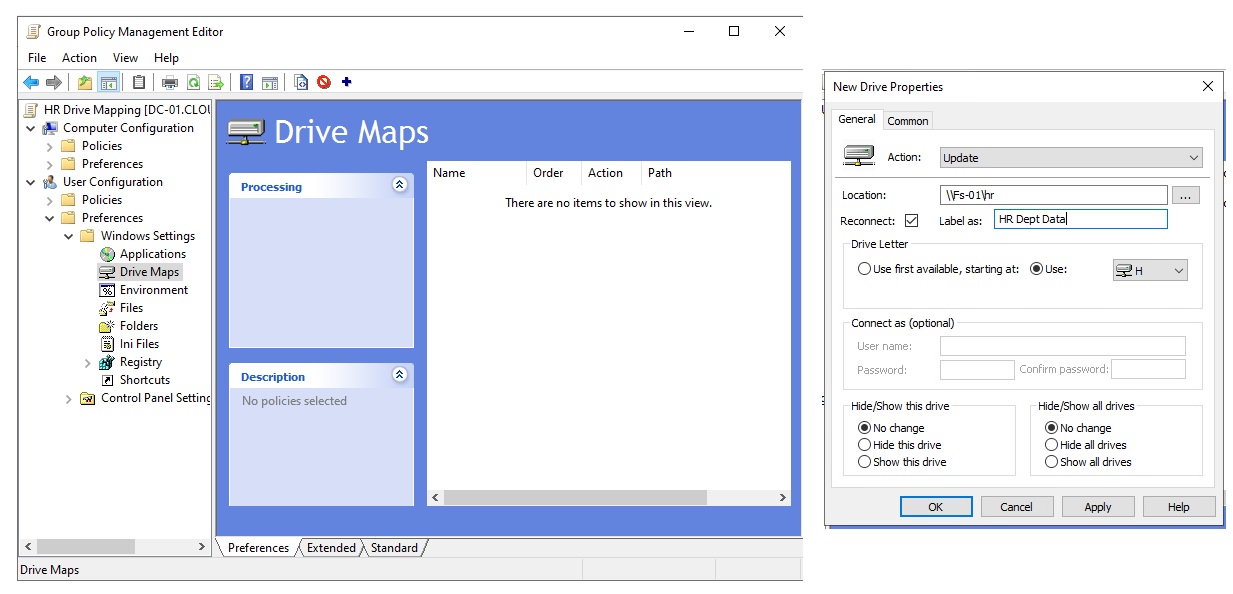Viewport: 1233px width, 594px height.
Task: Open the Help toolbar icon
Action: point(245,81)
